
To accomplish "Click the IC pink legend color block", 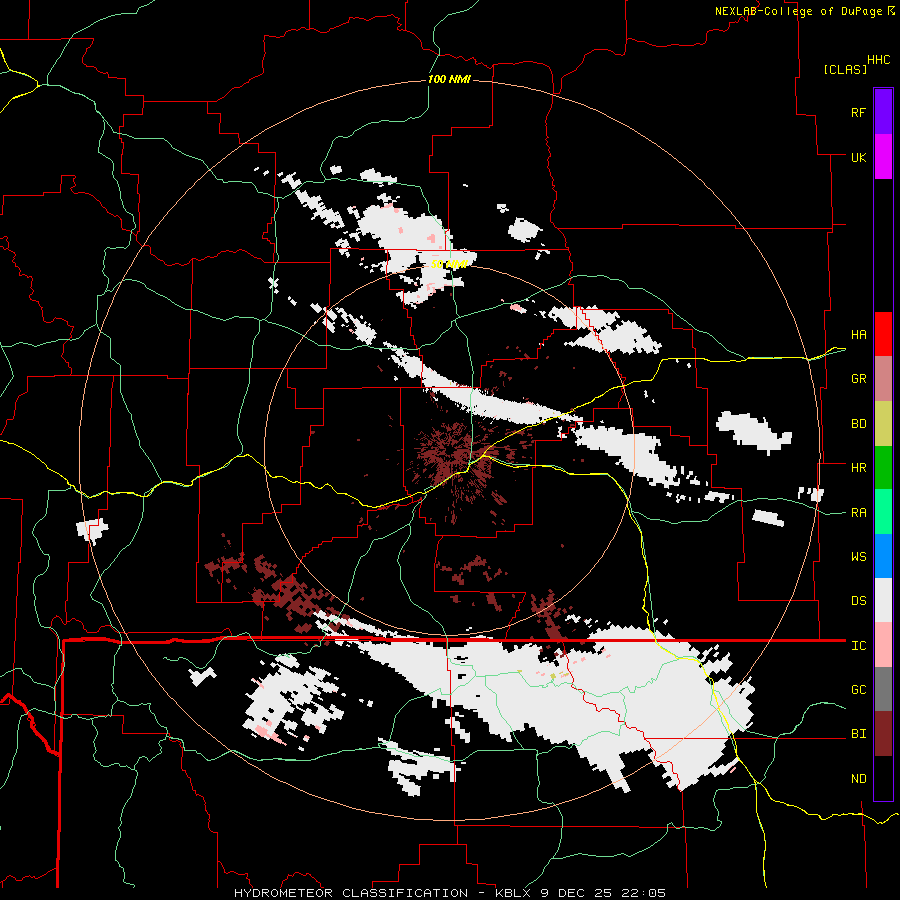I will point(883,645).
